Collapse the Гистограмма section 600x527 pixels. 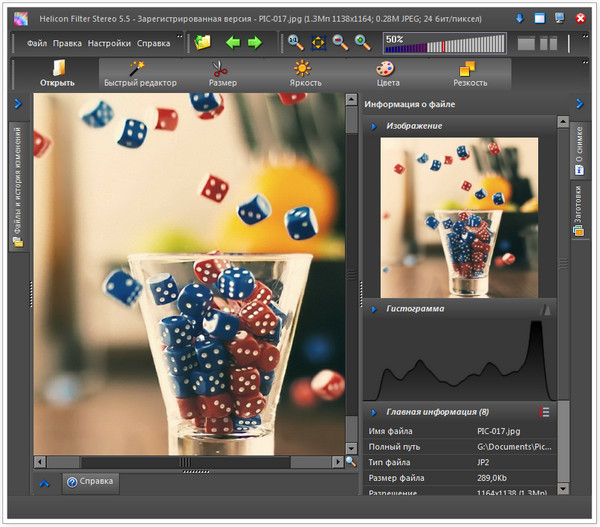tap(373, 310)
